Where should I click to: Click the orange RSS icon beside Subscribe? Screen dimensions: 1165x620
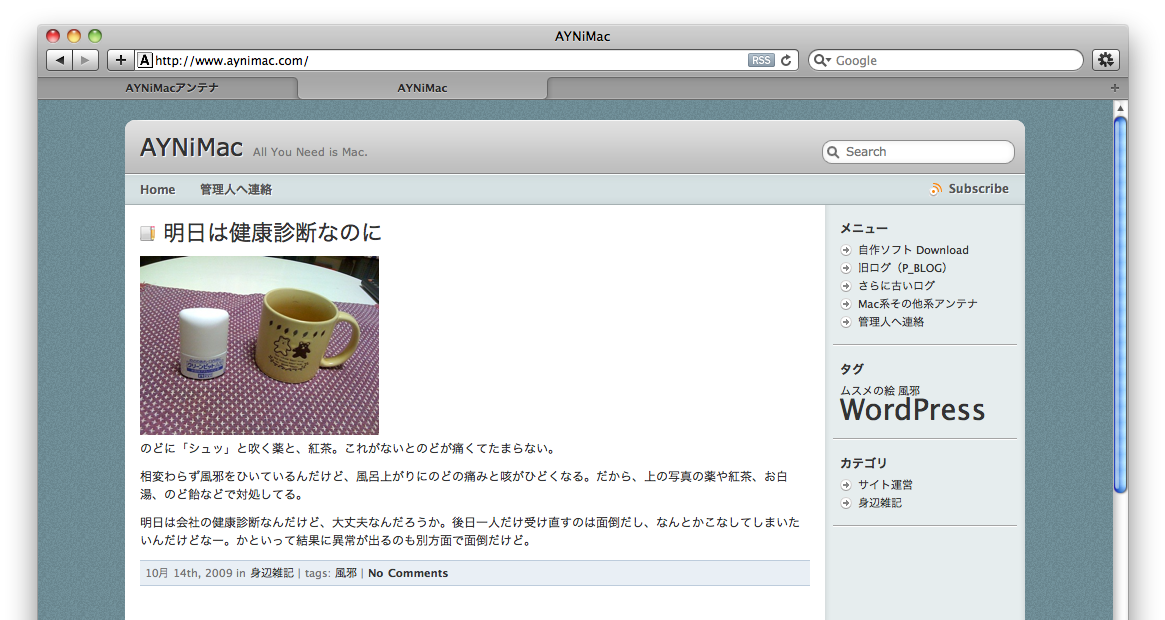[936, 189]
